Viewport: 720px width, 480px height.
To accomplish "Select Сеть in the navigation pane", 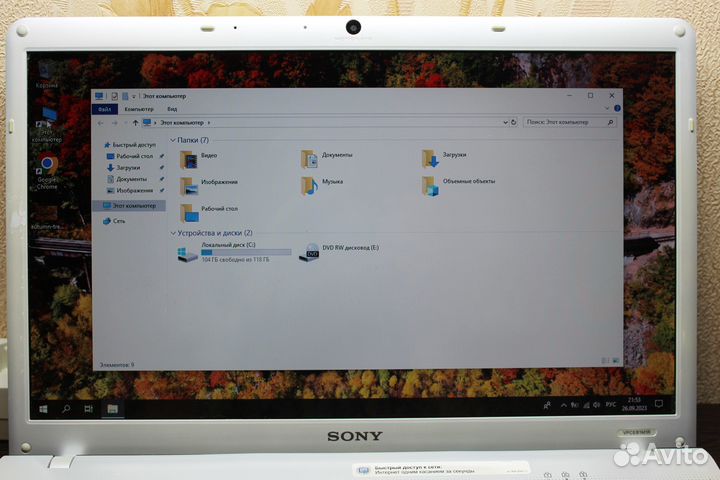I will (114, 221).
